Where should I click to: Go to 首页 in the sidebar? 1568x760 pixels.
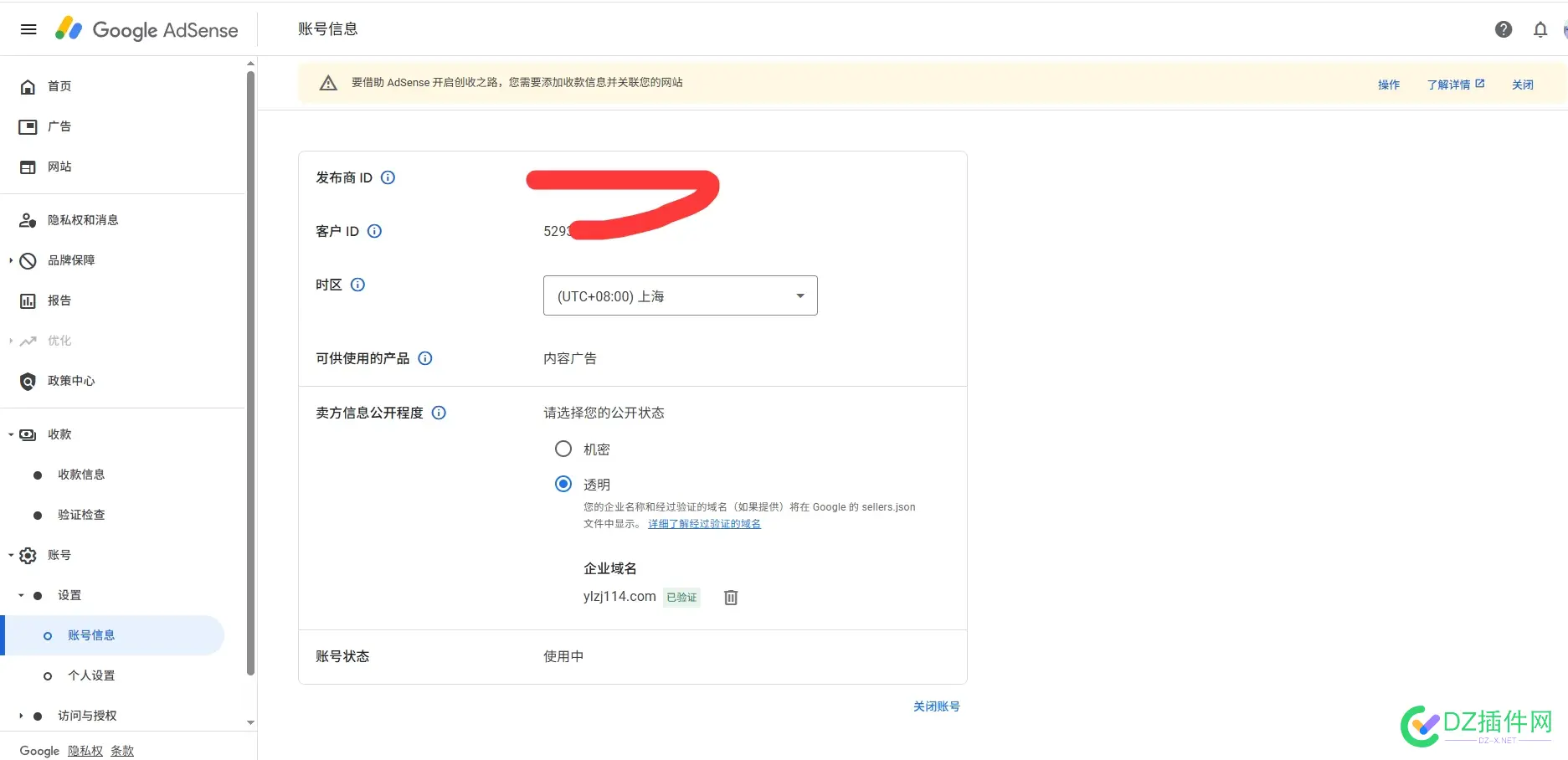(59, 86)
